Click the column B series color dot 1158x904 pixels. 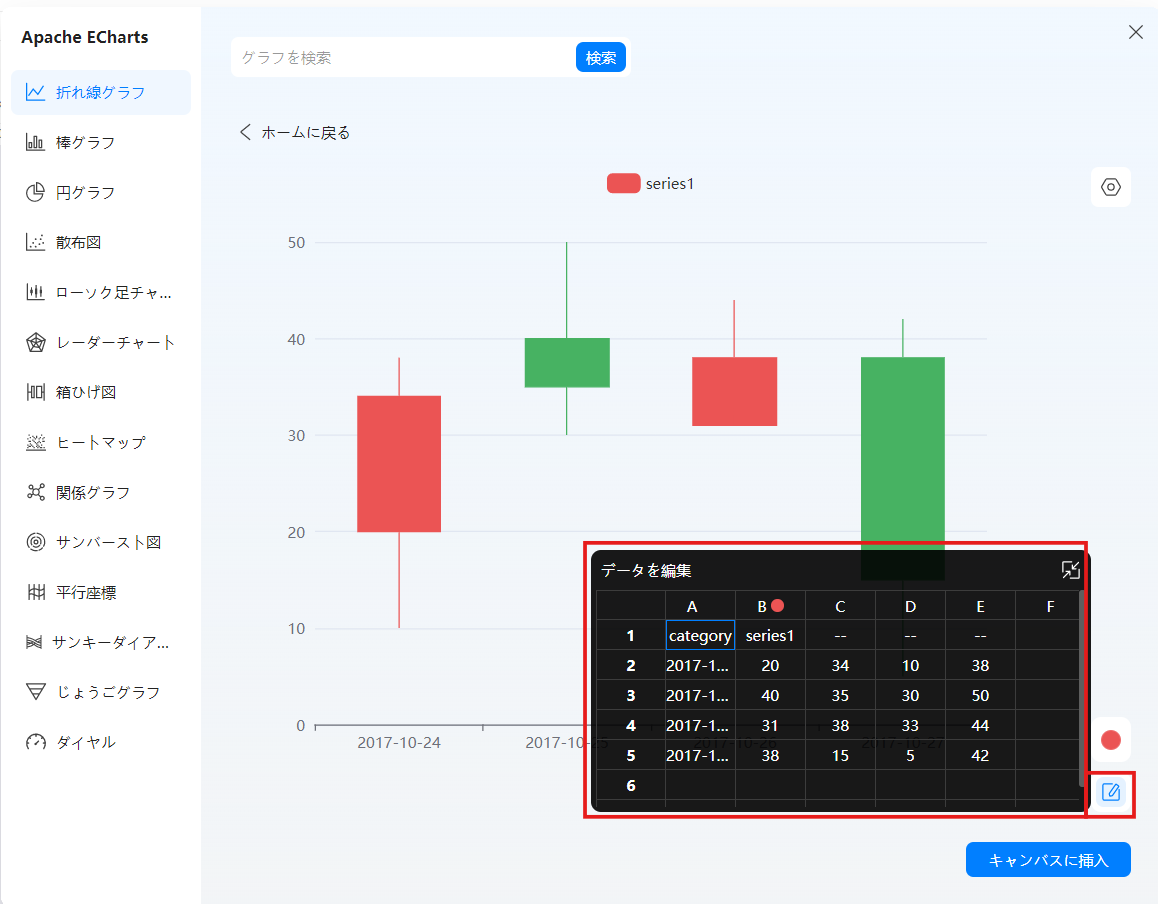[x=777, y=606]
